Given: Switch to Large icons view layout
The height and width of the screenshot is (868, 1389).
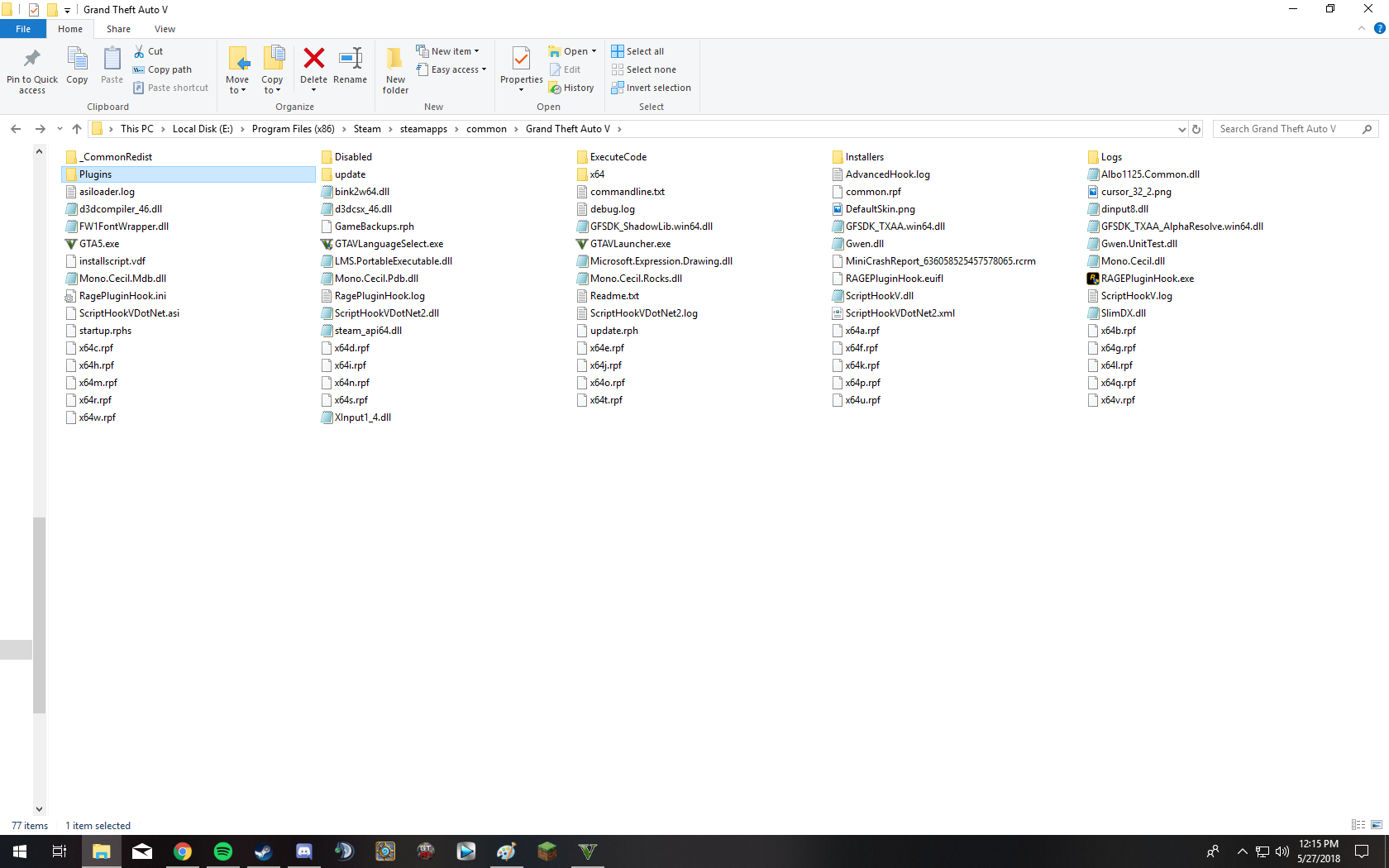Looking at the screenshot, I should pos(1377,825).
